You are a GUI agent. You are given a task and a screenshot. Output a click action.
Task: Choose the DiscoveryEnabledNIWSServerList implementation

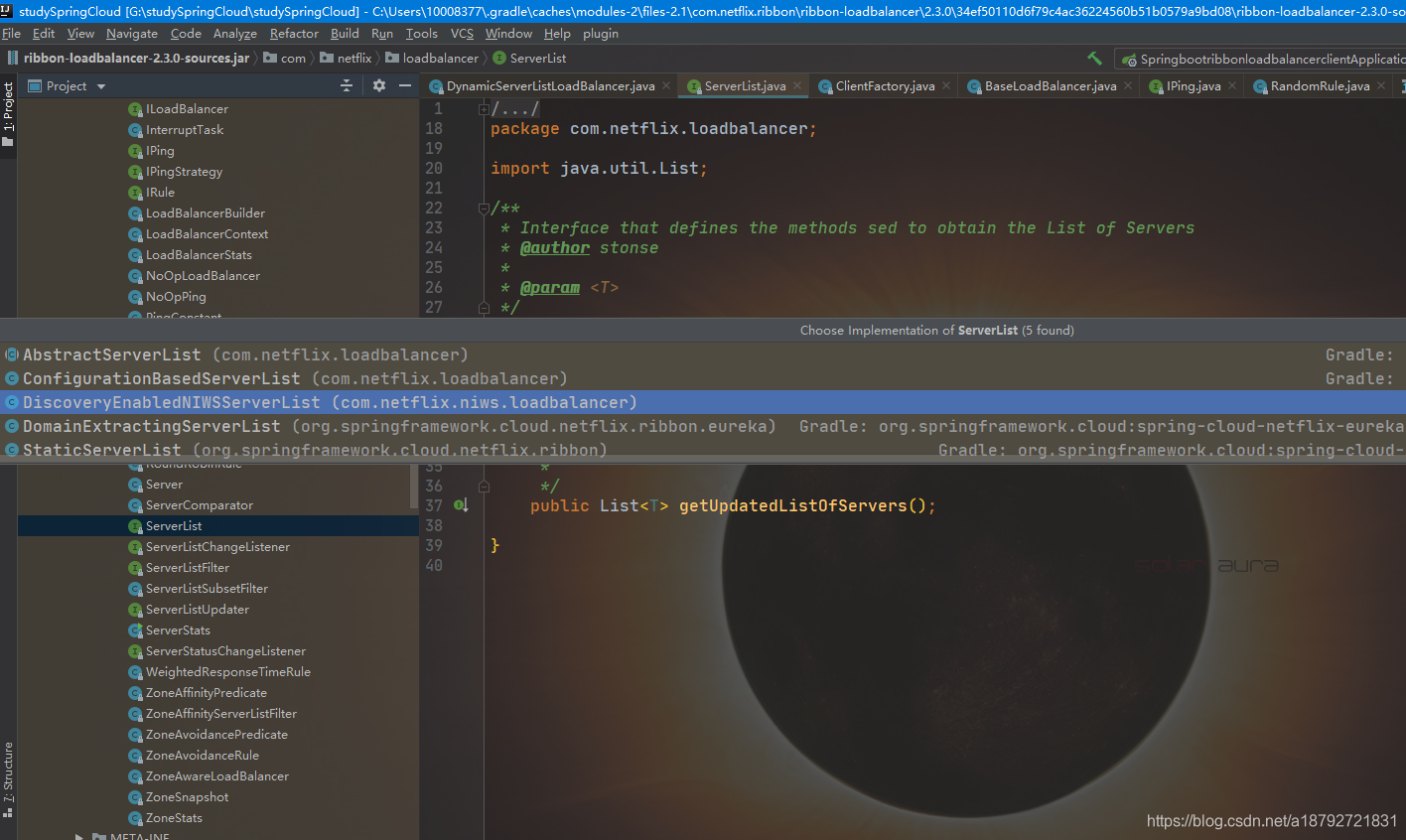[703, 402]
